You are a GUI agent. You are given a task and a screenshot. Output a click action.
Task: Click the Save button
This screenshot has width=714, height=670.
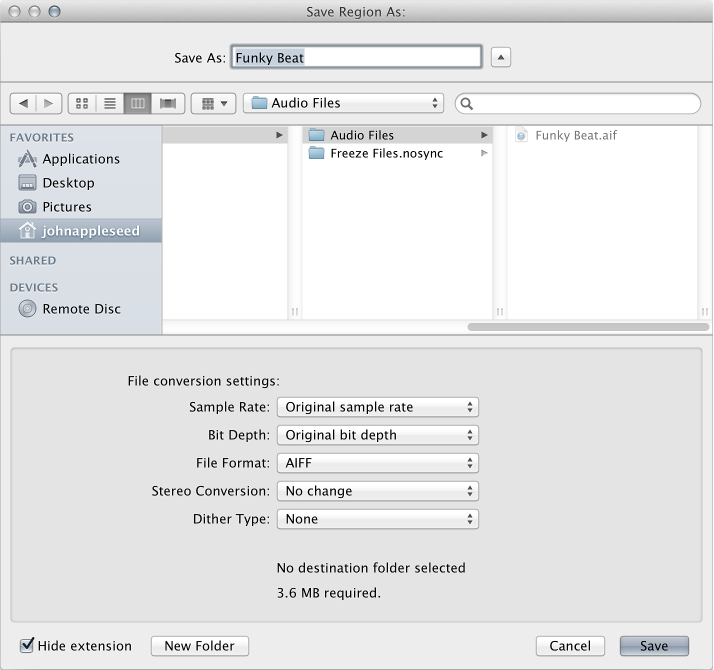tap(654, 646)
